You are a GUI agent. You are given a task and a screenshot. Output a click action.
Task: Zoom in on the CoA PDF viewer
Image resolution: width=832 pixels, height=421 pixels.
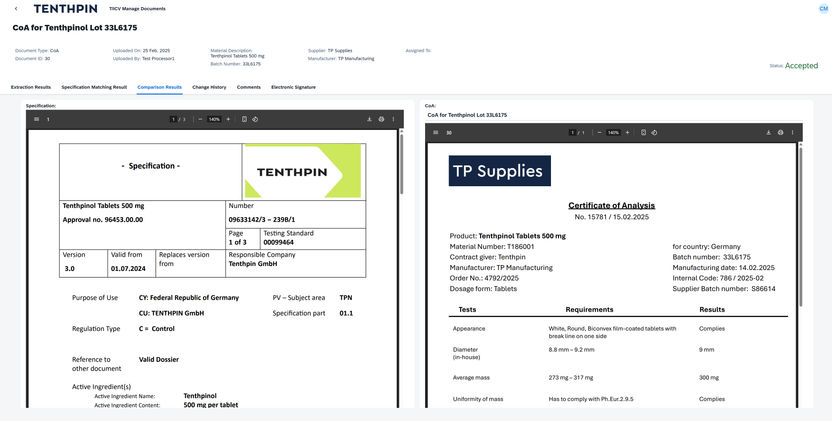click(627, 133)
